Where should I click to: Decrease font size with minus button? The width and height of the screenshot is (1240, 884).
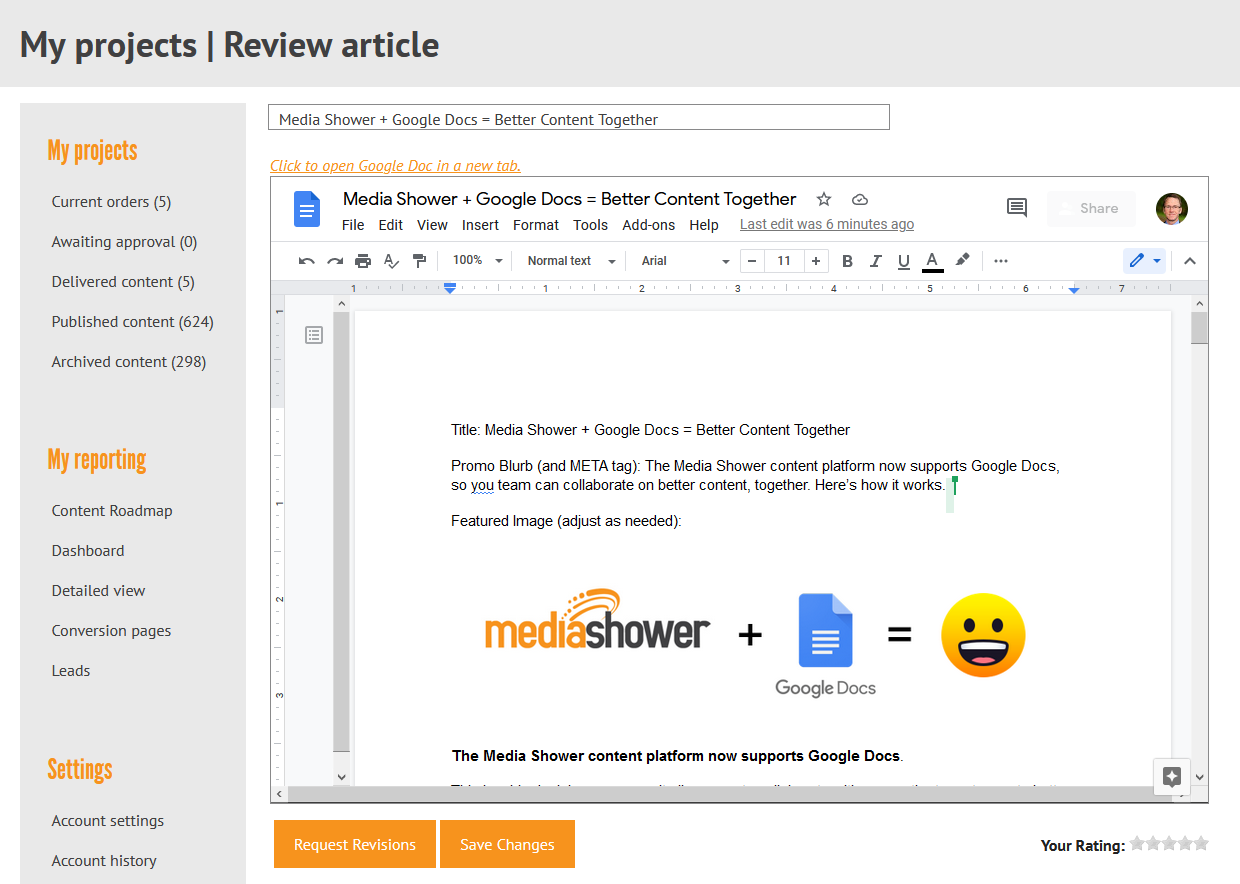752,261
